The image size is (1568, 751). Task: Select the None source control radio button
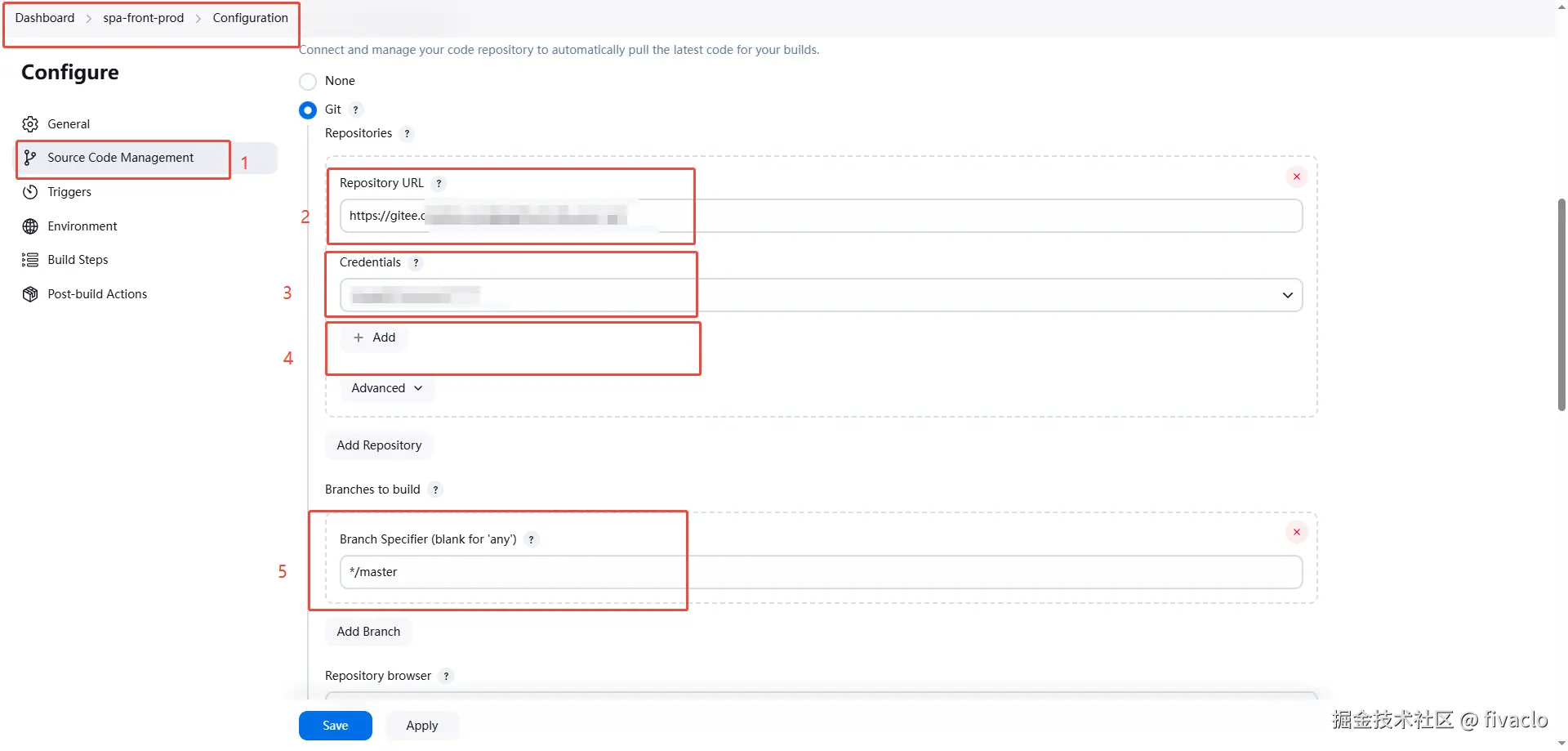click(x=308, y=82)
